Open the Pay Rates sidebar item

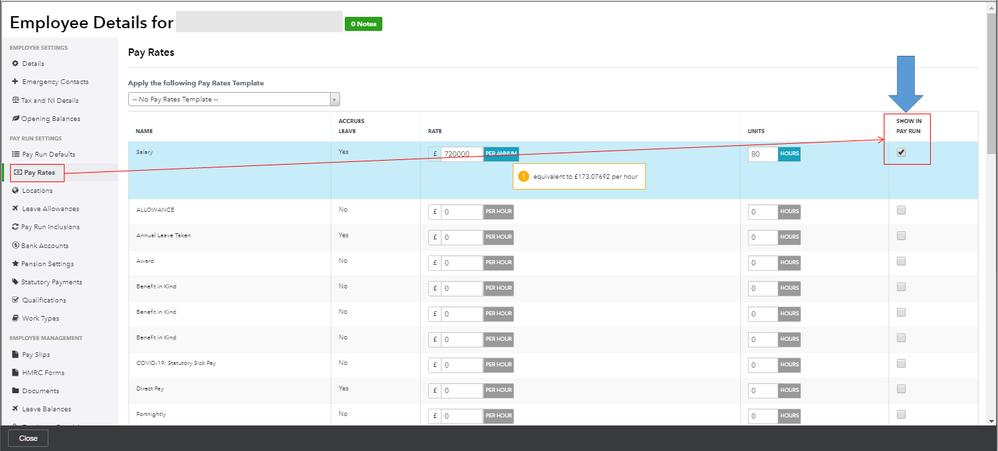pyautogui.click(x=37, y=172)
